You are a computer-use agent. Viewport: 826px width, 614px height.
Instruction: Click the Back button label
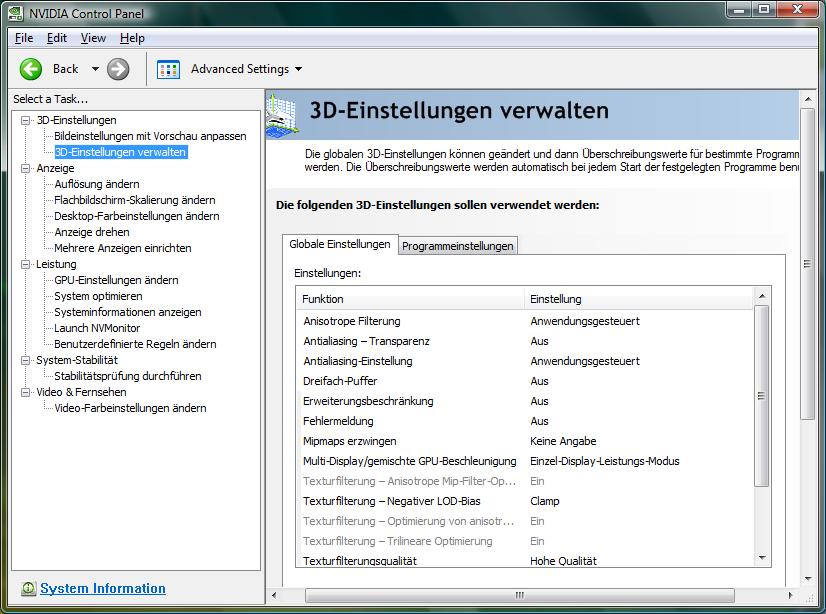[x=65, y=69]
